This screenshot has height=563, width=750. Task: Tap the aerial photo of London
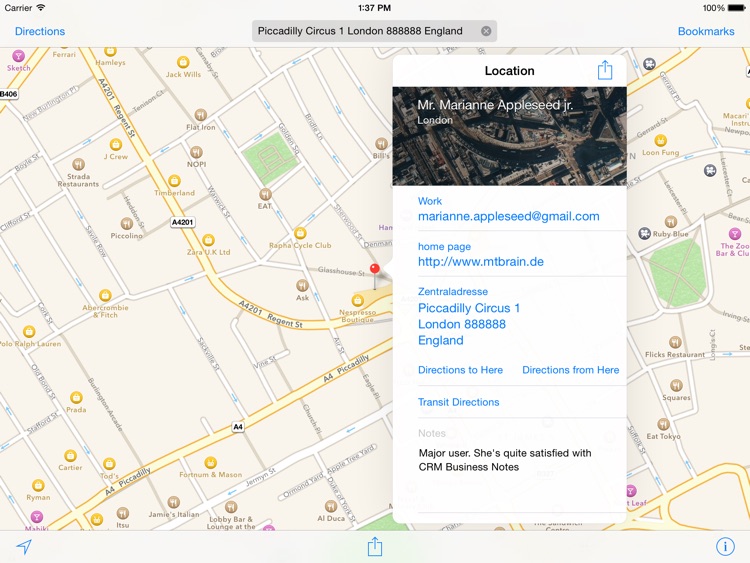coord(509,136)
